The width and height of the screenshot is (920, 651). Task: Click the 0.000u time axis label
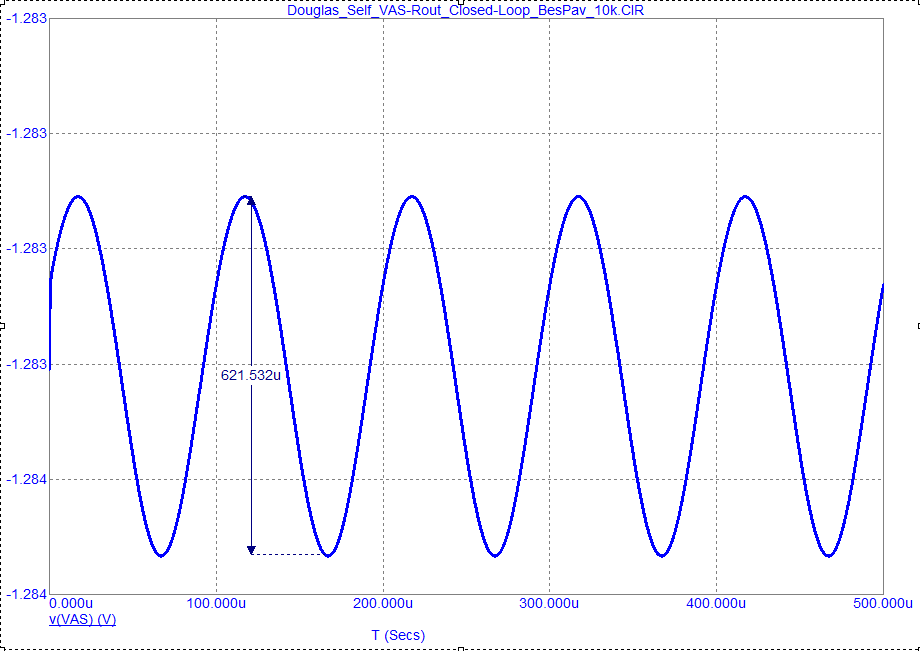pyautogui.click(x=72, y=604)
